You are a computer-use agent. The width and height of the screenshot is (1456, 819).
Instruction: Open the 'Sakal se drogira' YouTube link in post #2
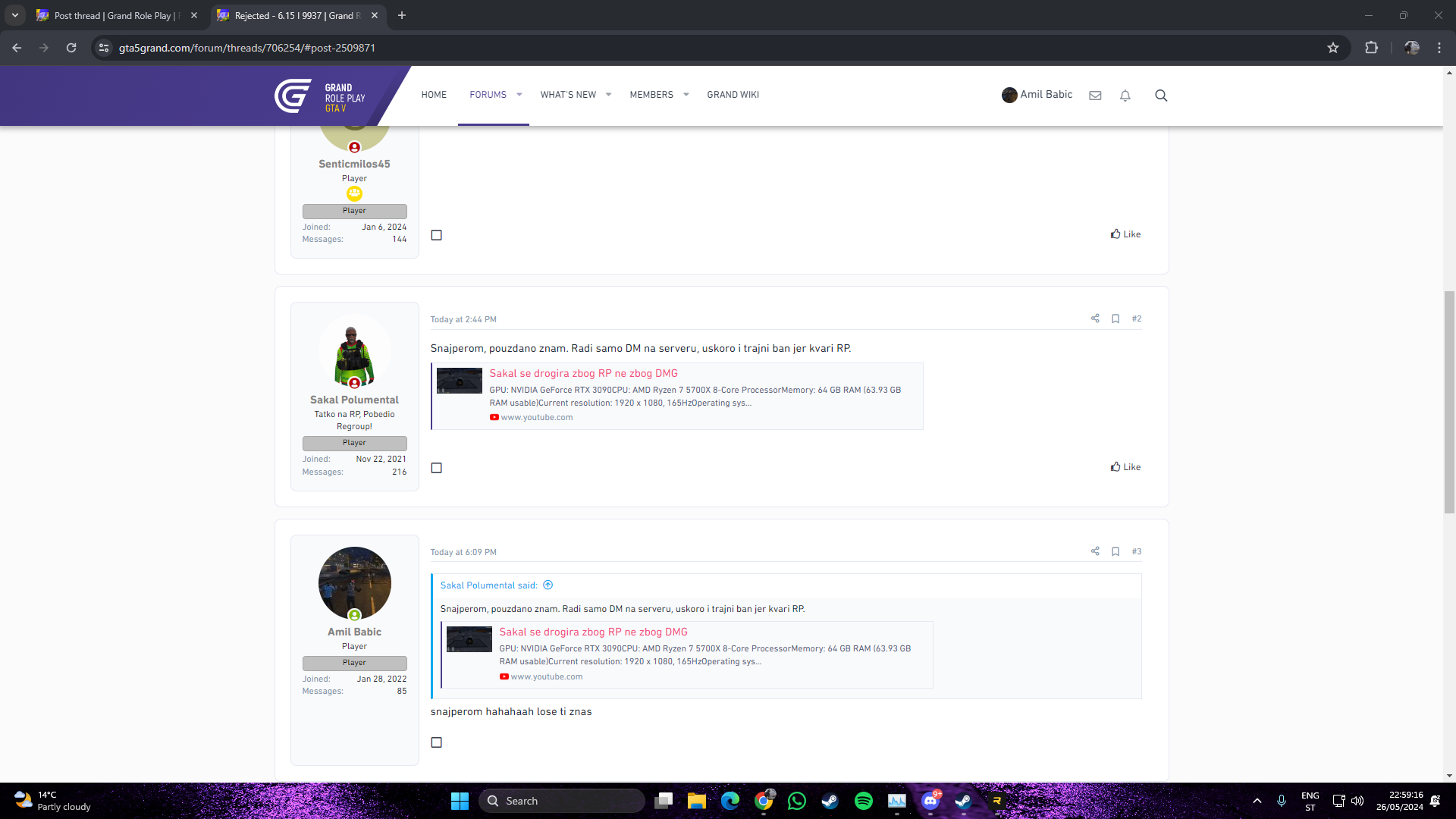[x=583, y=373]
